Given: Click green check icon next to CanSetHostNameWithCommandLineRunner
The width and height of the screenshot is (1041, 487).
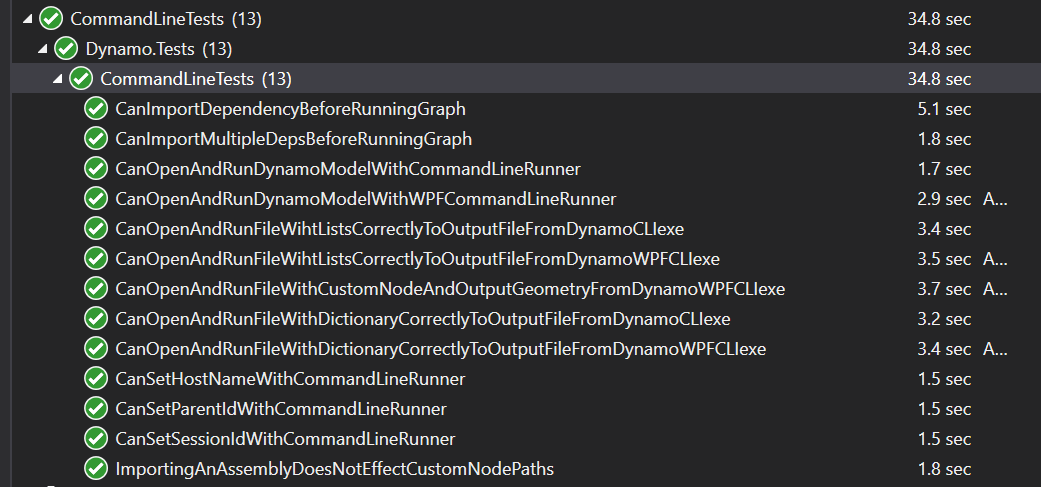Looking at the screenshot, I should point(96,379).
